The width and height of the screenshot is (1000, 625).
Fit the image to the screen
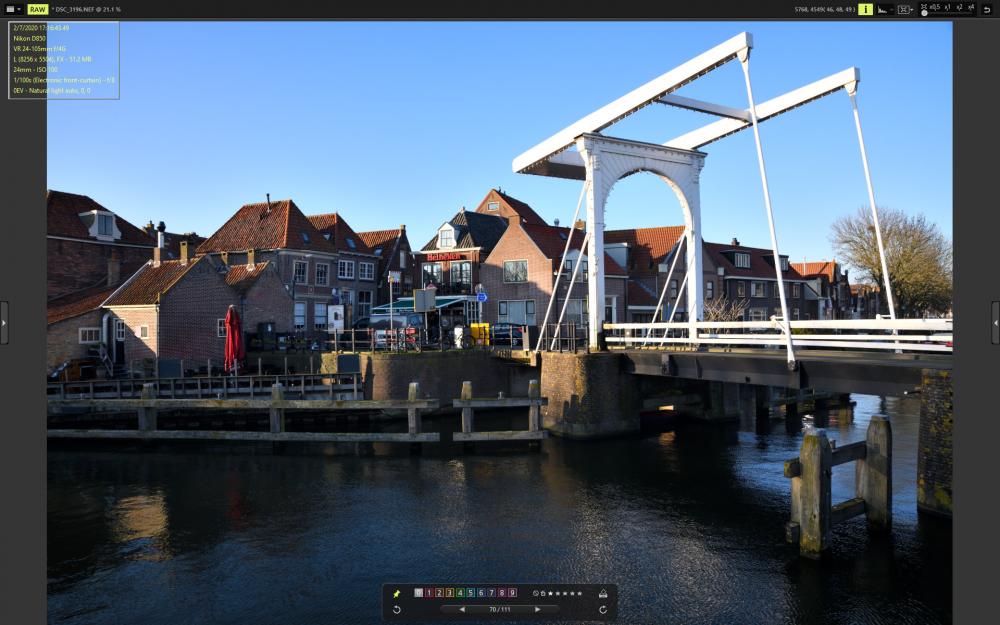(x=923, y=6)
